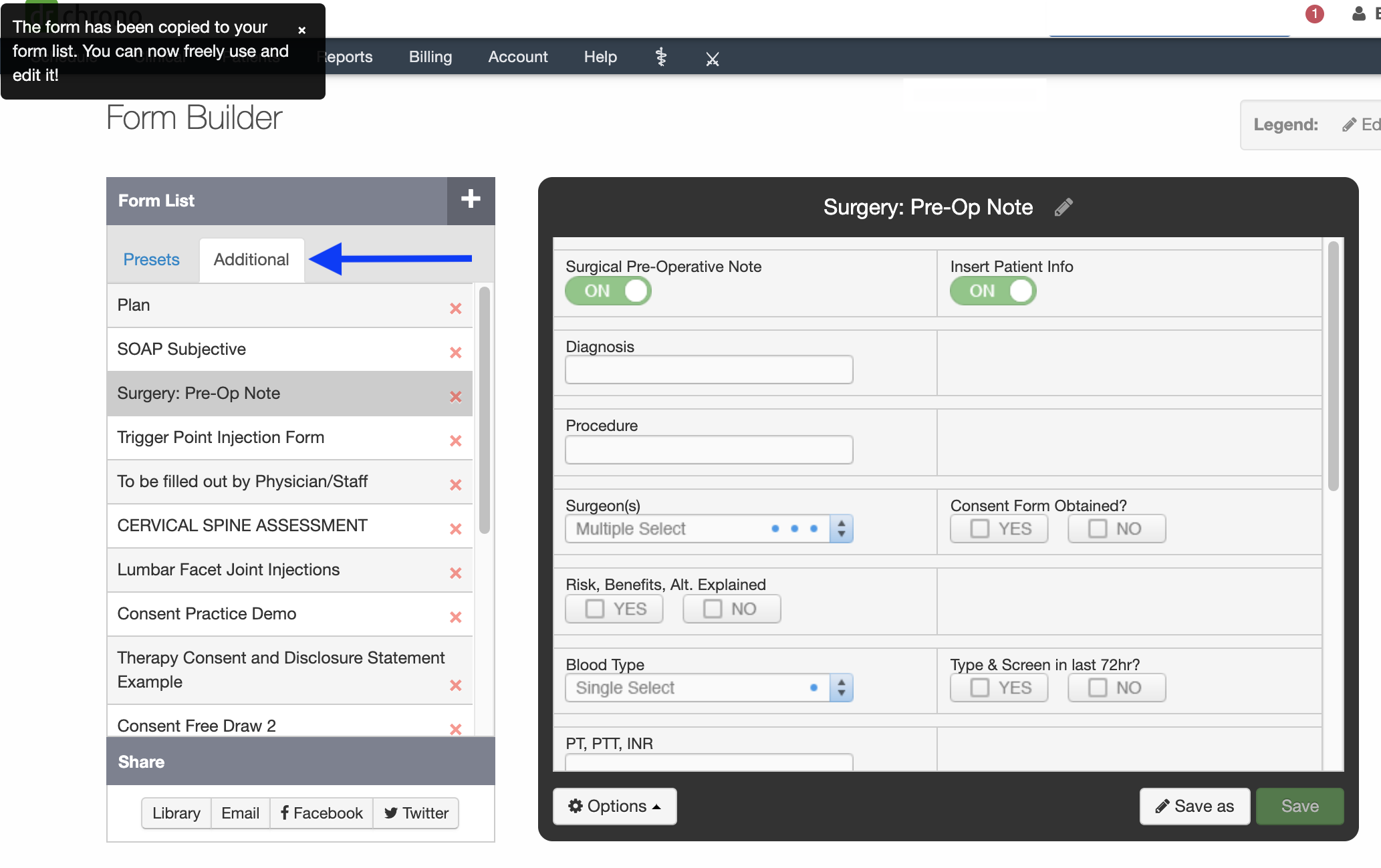Viewport: 1381px width, 868px height.
Task: Click the form list scrollbar
Action: (485, 410)
